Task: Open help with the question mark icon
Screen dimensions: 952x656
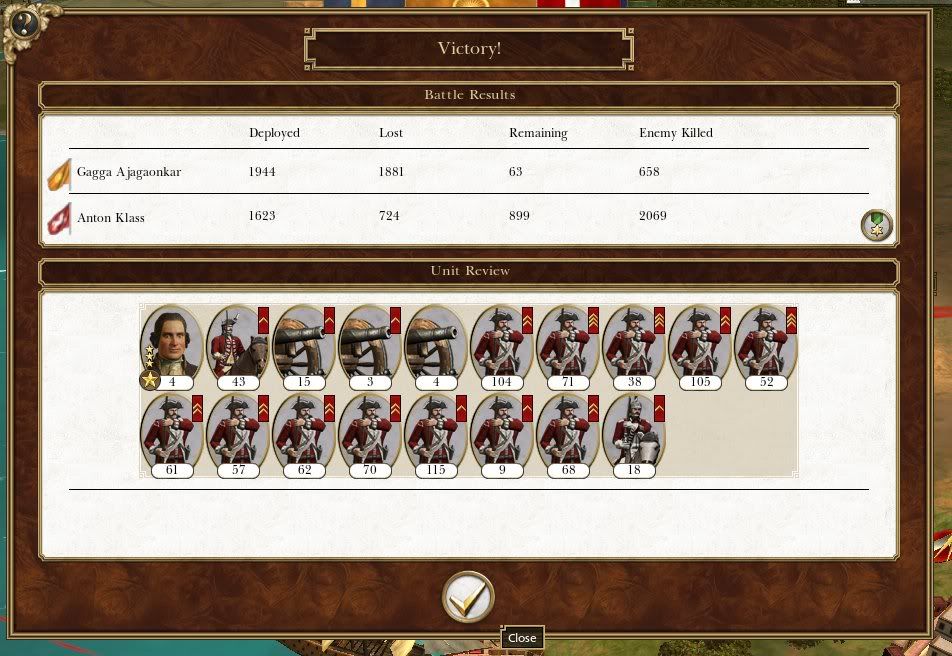Action: (24, 24)
